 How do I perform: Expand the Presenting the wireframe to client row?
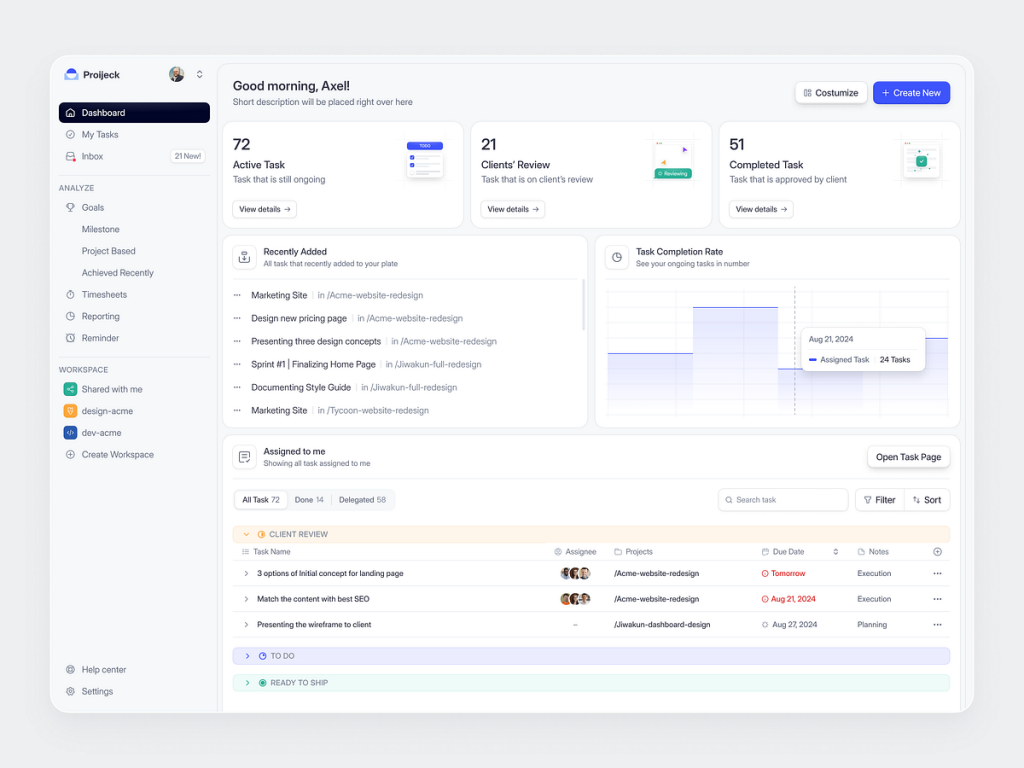[x=246, y=625]
